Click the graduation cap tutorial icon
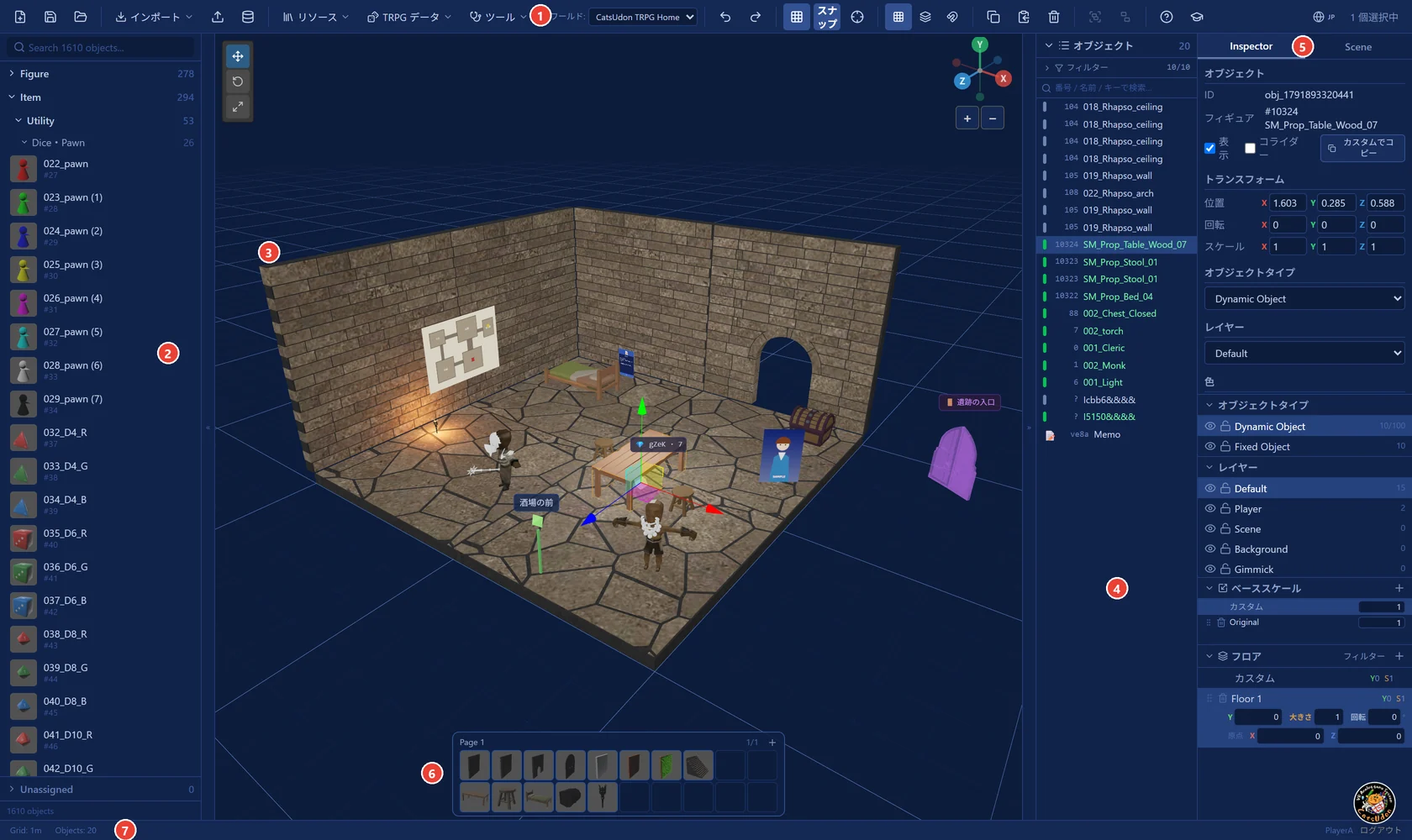Viewport: 1412px width, 840px height. click(1197, 17)
